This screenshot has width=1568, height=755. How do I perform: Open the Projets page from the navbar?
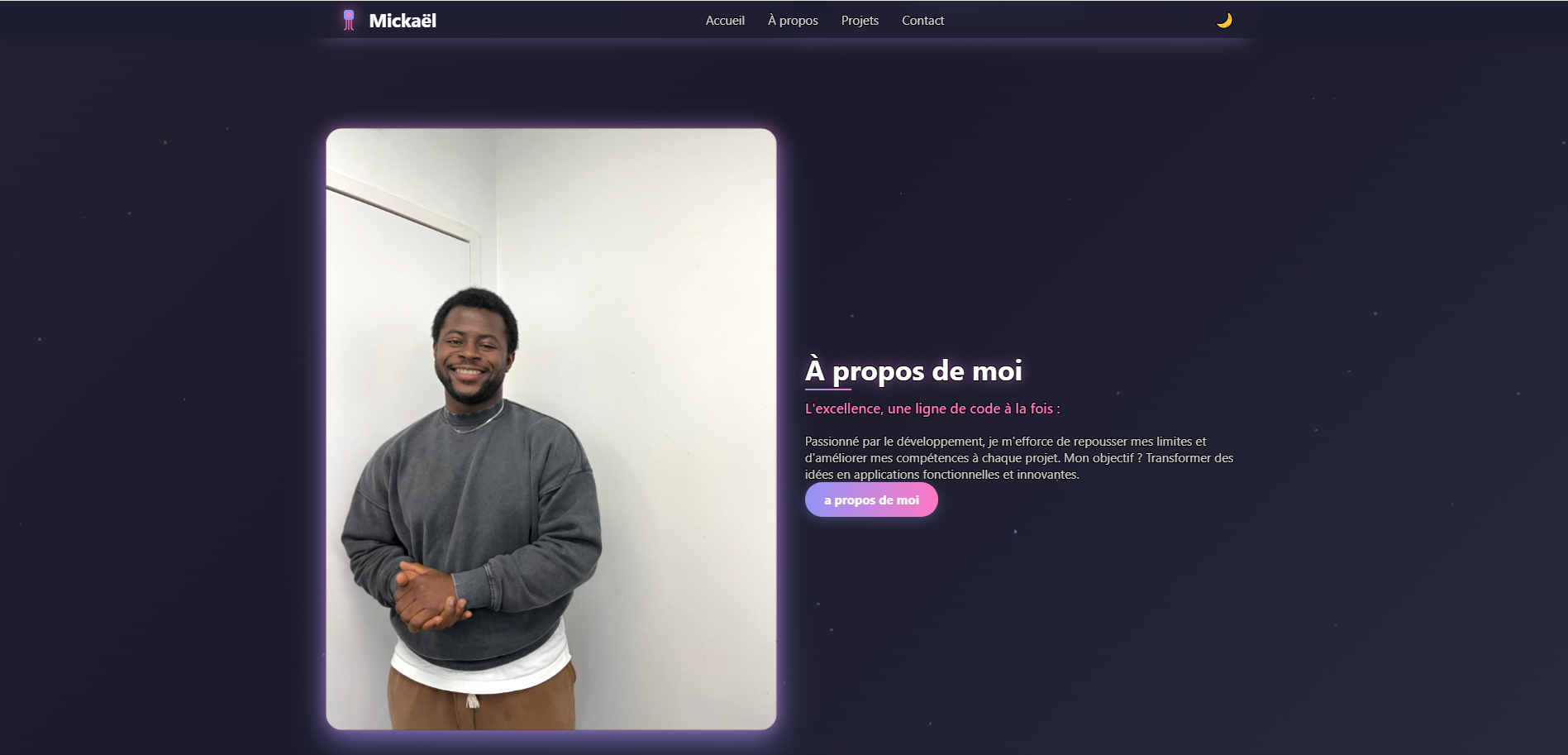point(860,21)
